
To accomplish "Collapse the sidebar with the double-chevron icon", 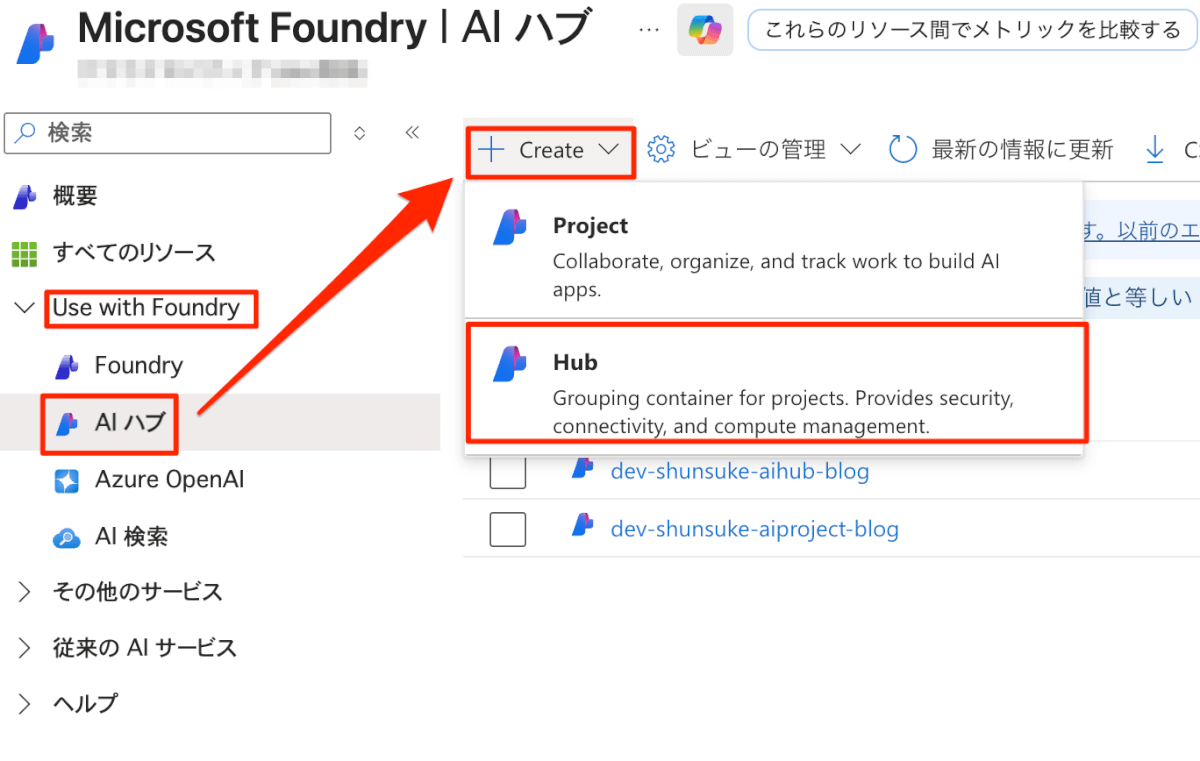I will coord(412,132).
